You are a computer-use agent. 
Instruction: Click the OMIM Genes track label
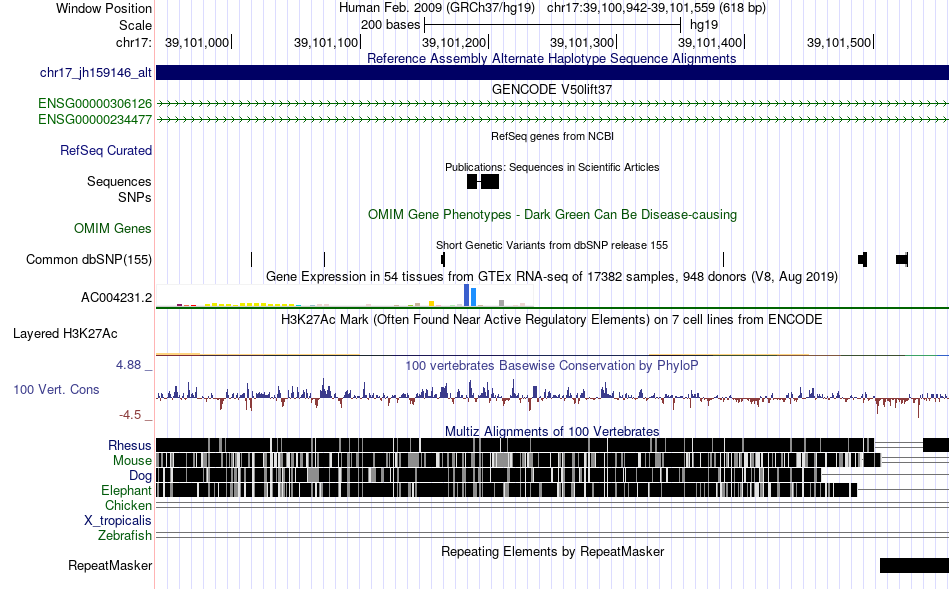(113, 228)
